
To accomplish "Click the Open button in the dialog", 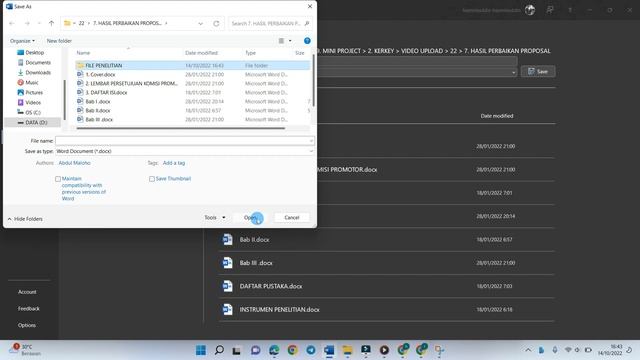I will (250, 218).
